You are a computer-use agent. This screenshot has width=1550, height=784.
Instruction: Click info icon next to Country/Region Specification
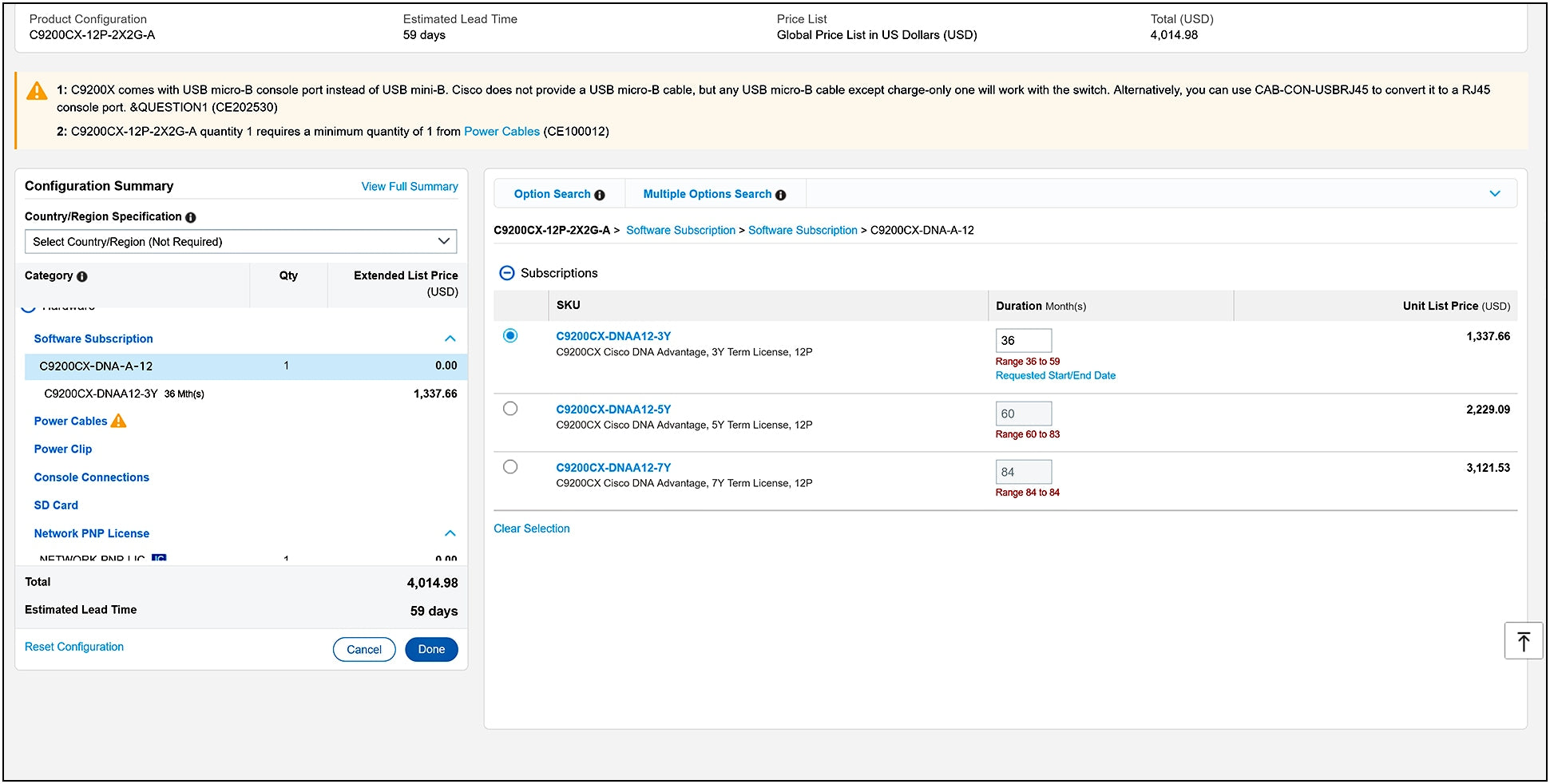(x=191, y=217)
